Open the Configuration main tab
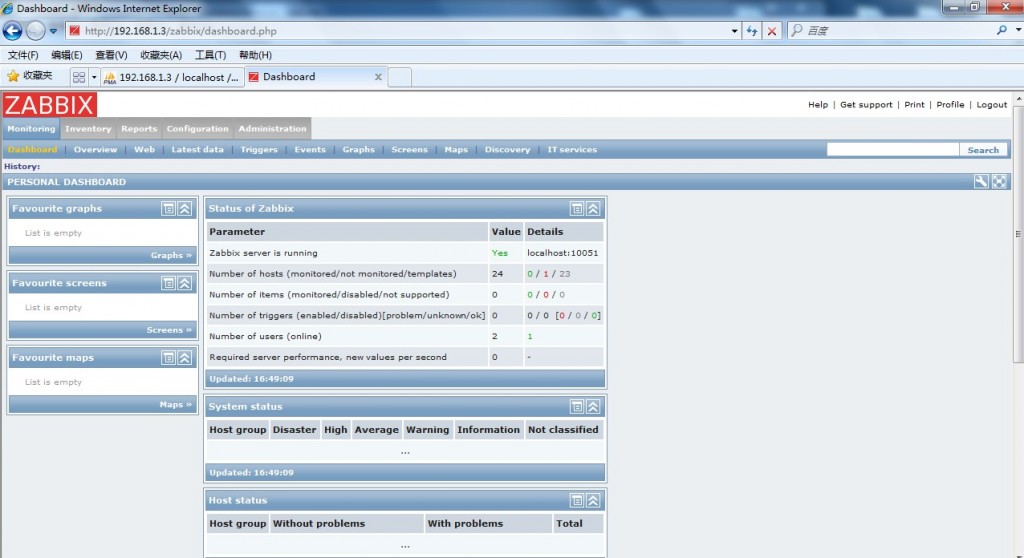This screenshot has width=1024, height=558. tap(197, 129)
